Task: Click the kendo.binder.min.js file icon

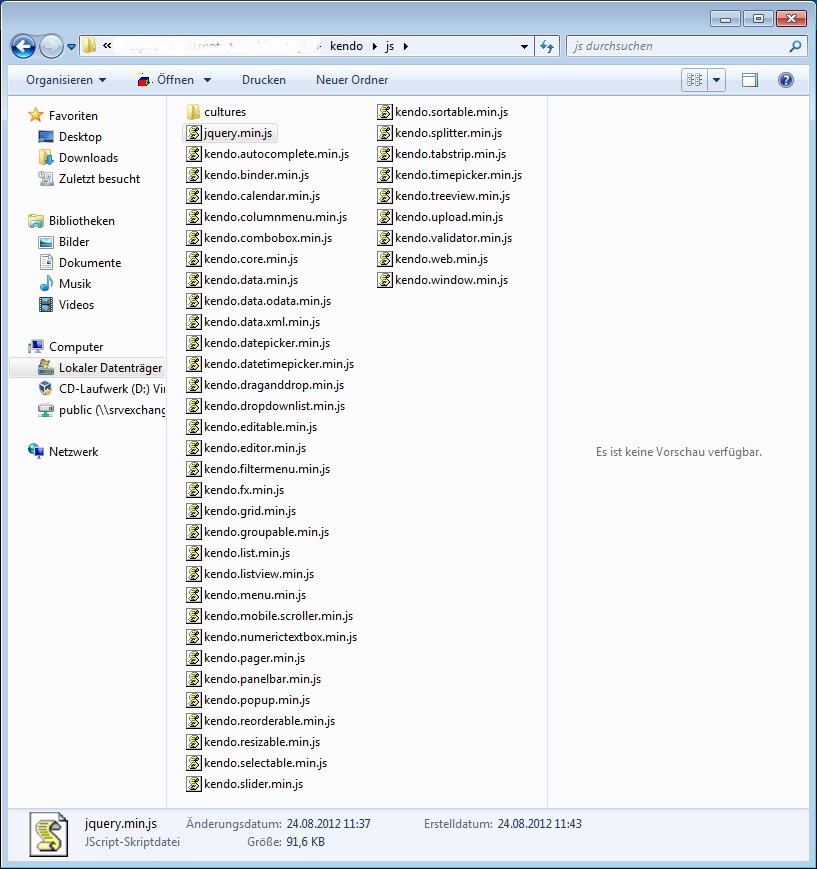Action: click(193, 175)
